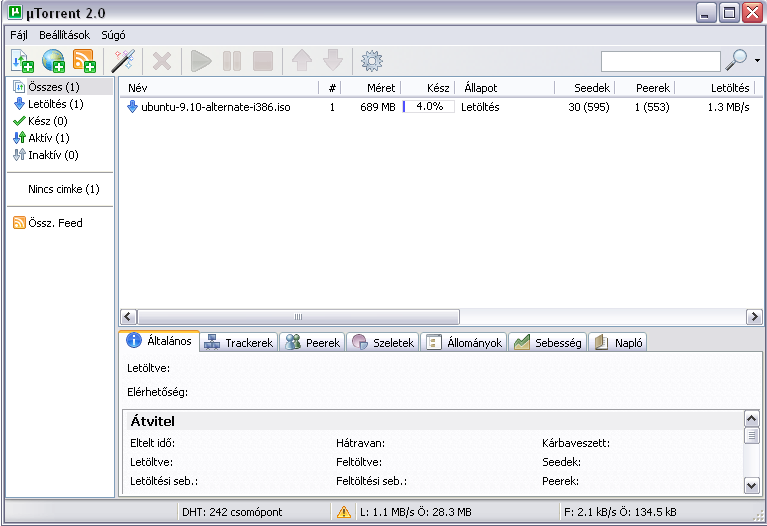Click inside the toolbar search field
Image resolution: width=767 pixels, height=526 pixels.
click(x=660, y=61)
